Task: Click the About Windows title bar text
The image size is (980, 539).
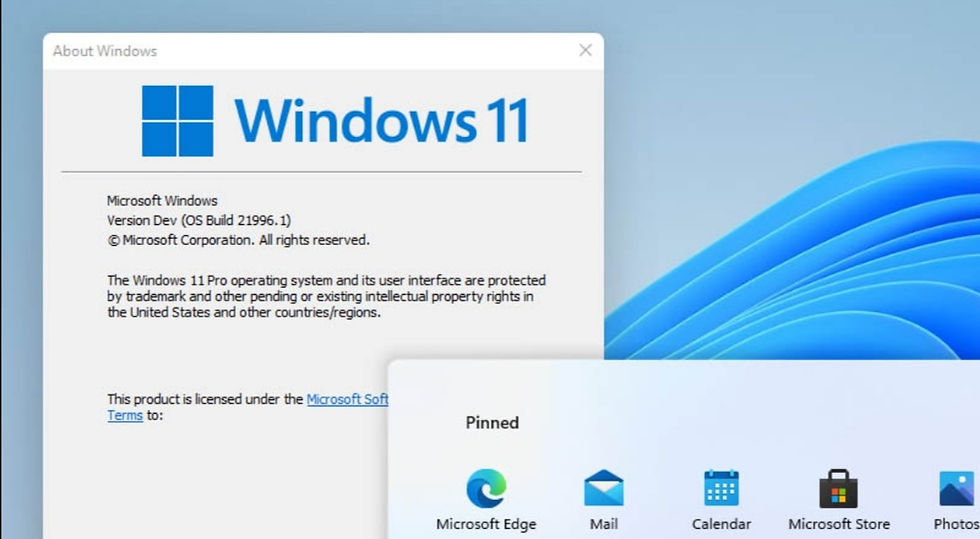Action: [x=104, y=51]
